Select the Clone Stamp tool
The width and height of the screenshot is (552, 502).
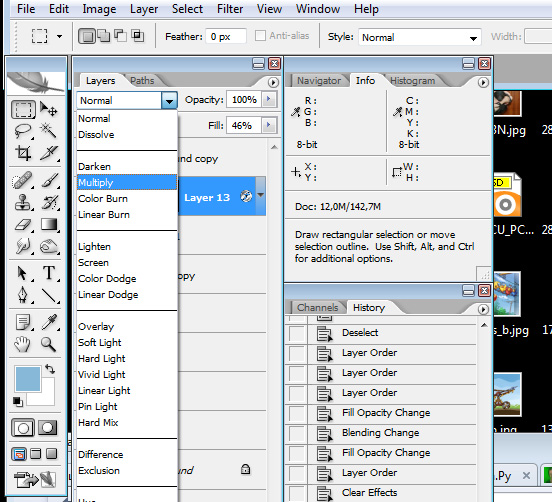tap(23, 202)
